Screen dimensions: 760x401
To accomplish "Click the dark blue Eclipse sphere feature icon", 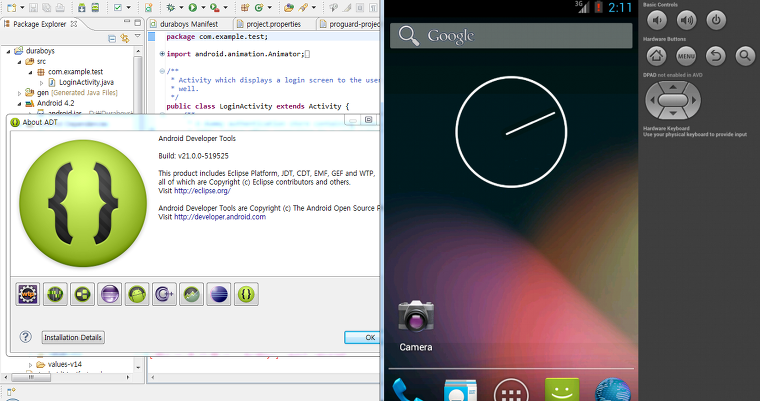I will [x=219, y=294].
